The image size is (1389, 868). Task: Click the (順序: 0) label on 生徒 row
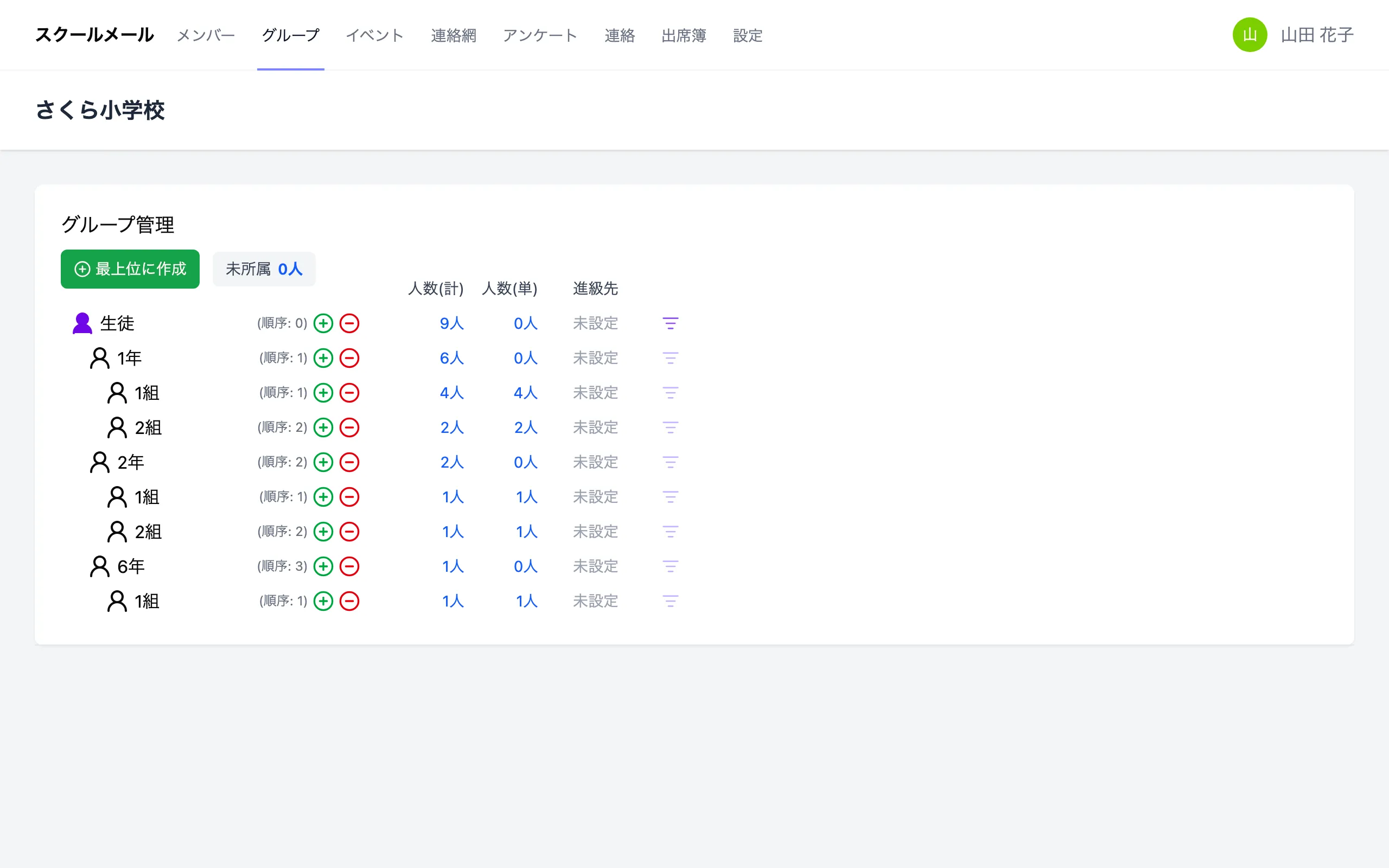coord(282,323)
